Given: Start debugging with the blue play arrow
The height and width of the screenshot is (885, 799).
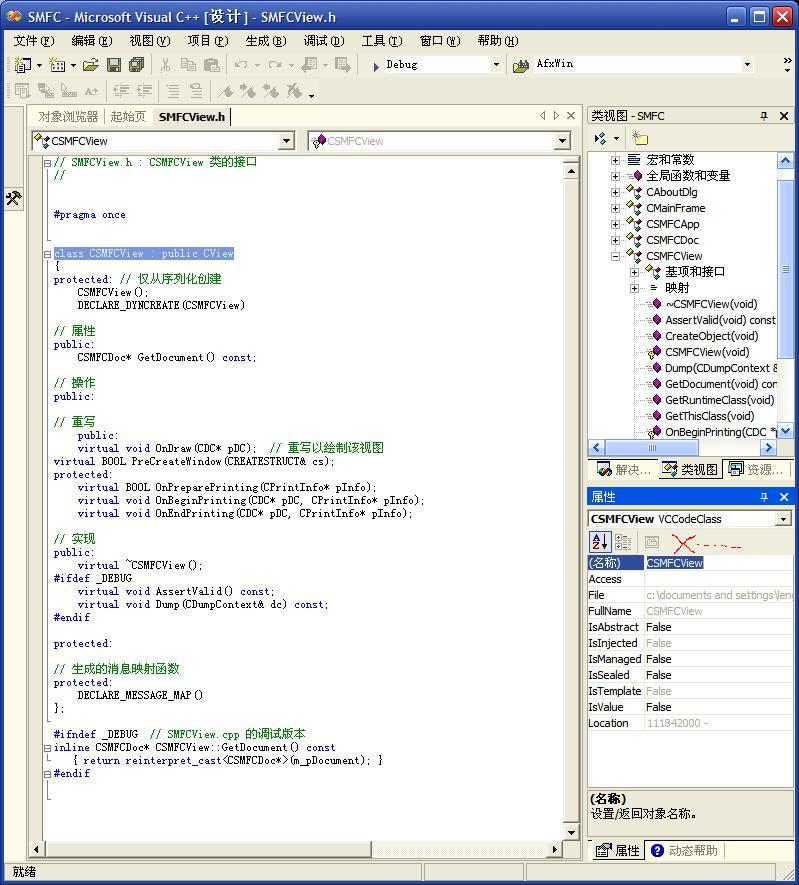Looking at the screenshot, I should click(376, 67).
